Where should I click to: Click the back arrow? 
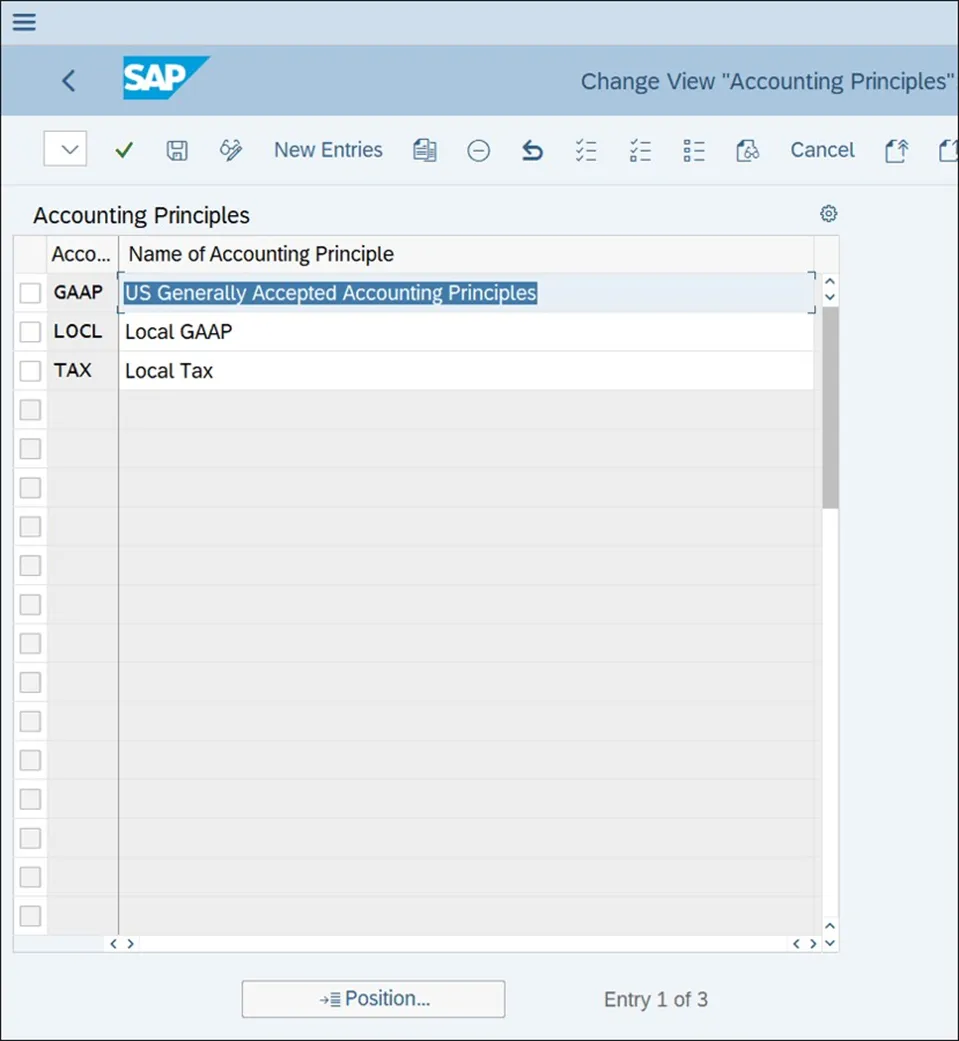click(x=68, y=81)
